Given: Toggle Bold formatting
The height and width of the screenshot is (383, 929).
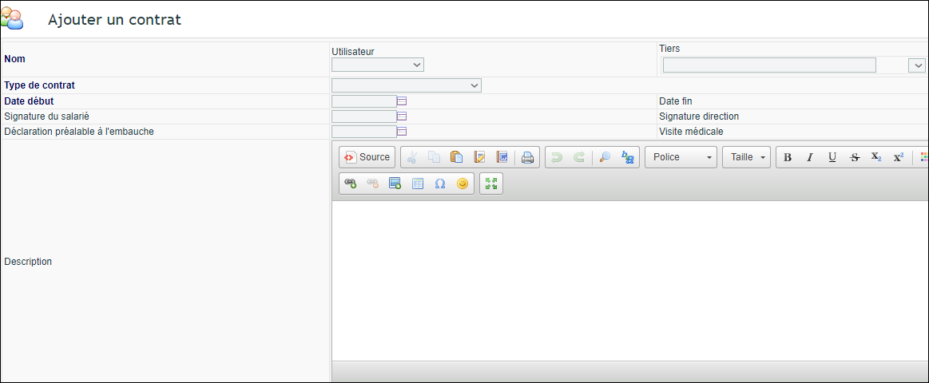Looking at the screenshot, I should click(x=787, y=157).
